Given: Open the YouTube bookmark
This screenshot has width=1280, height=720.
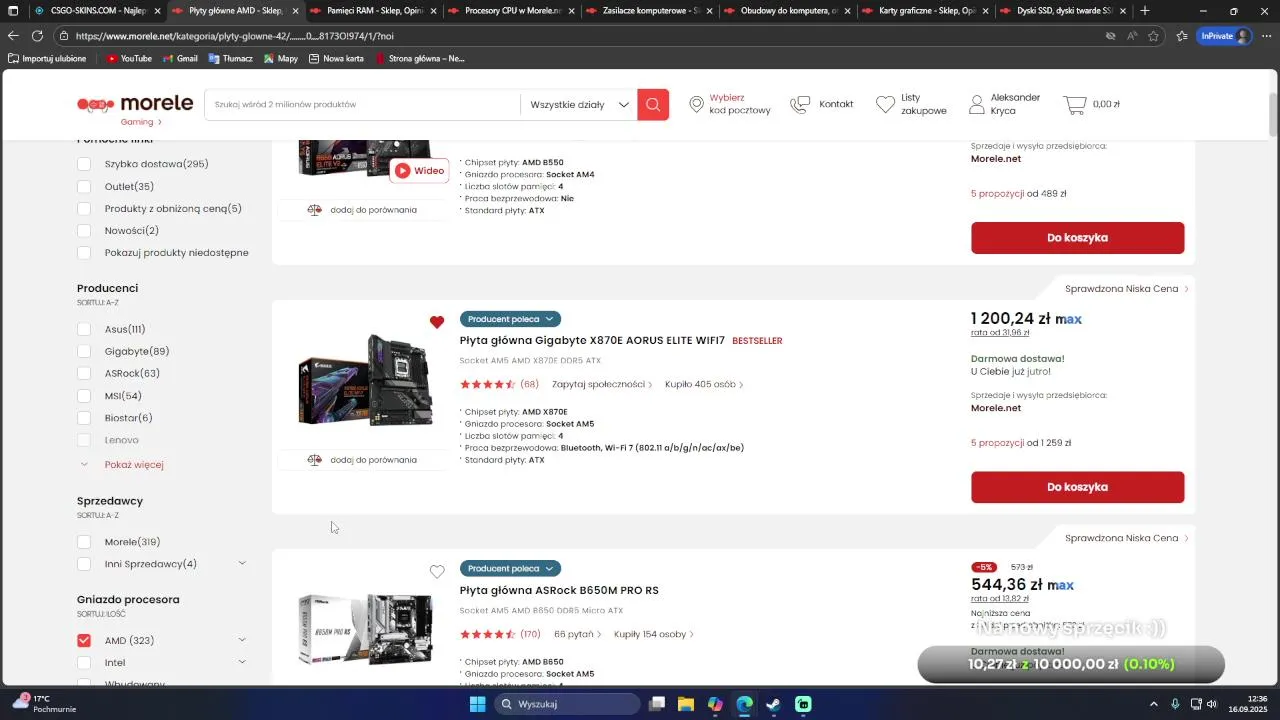Looking at the screenshot, I should click(x=129, y=58).
